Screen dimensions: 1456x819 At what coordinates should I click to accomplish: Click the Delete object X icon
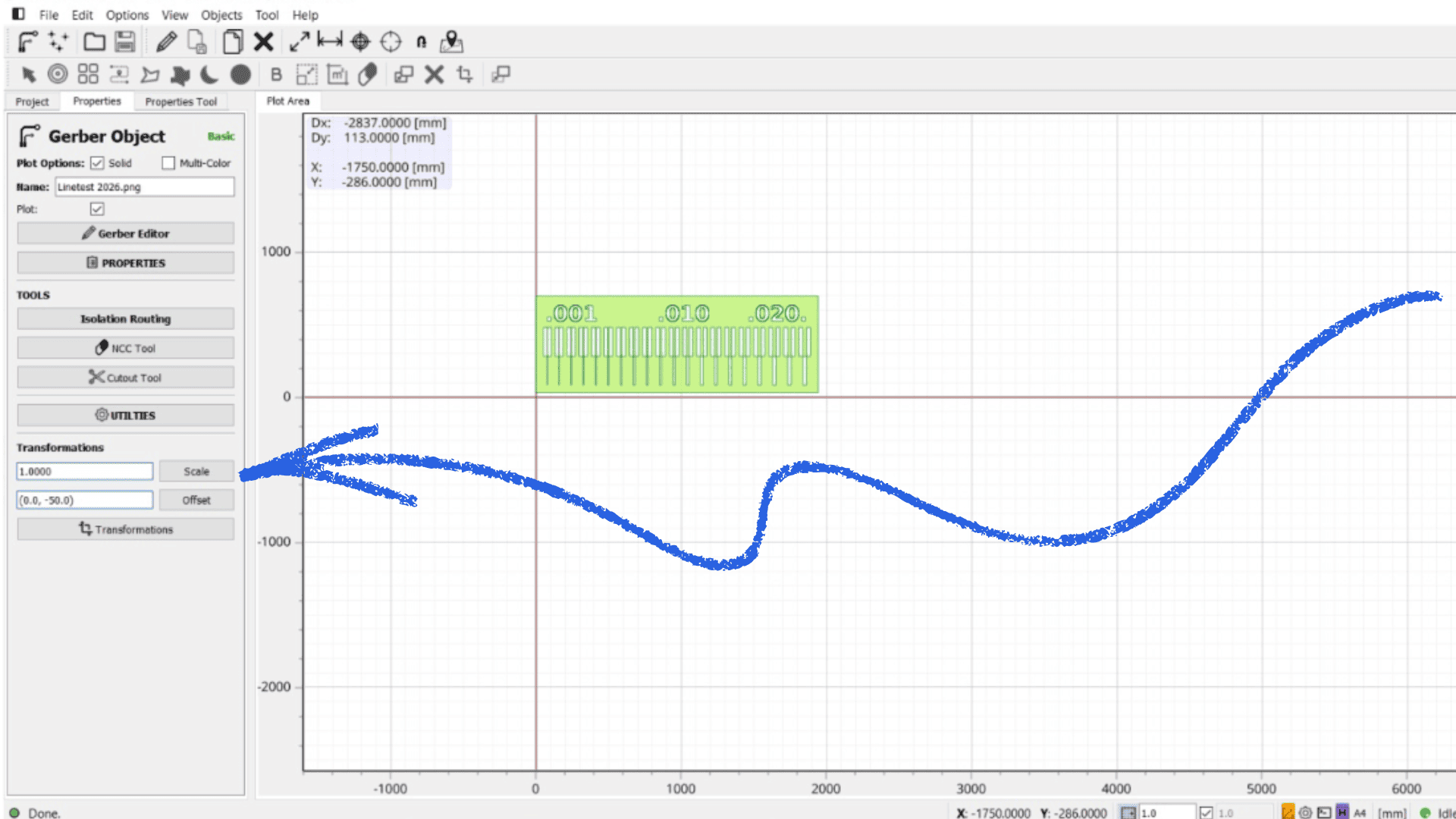pyautogui.click(x=263, y=42)
